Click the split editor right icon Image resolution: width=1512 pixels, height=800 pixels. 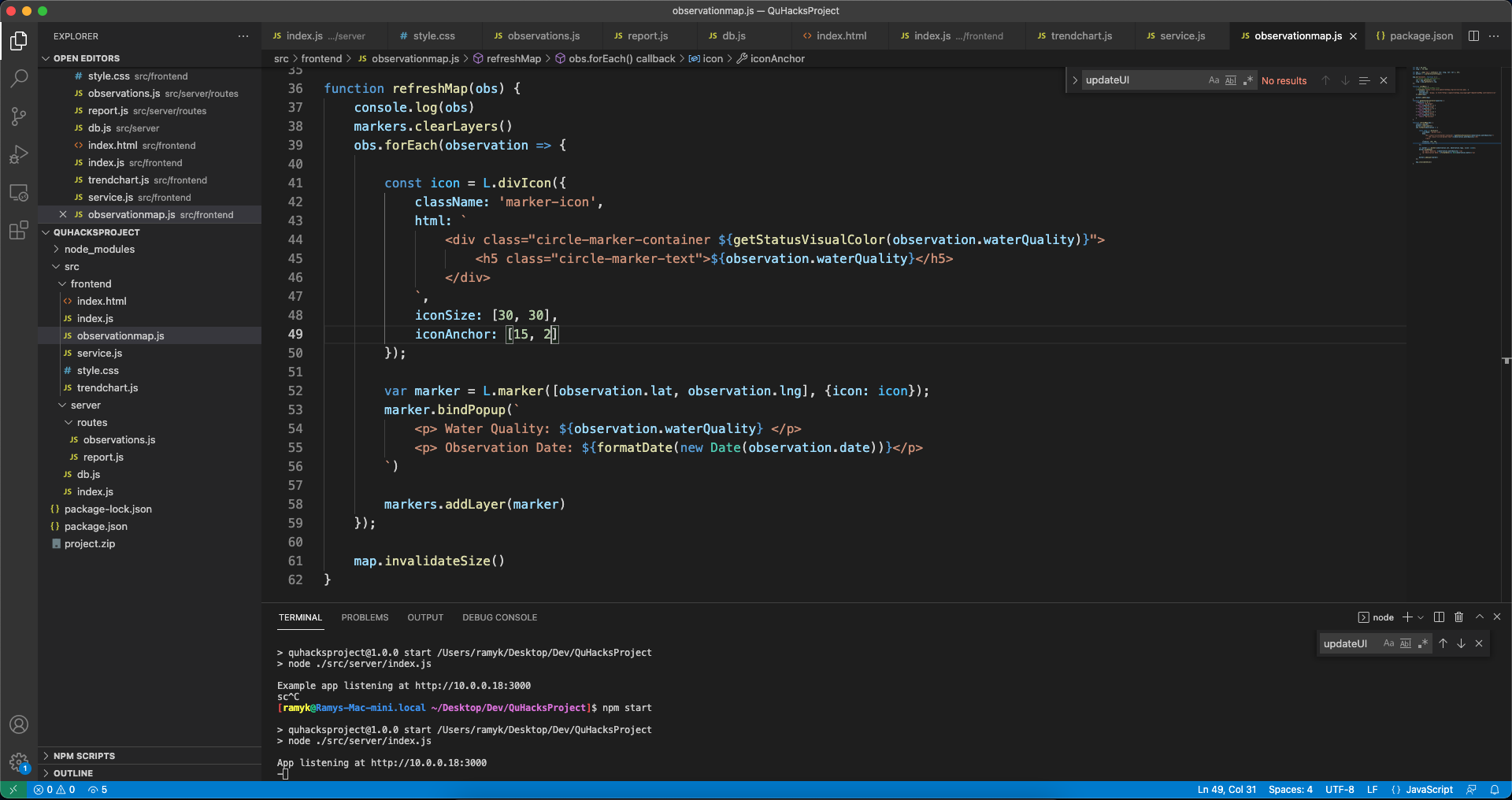coord(1473,36)
